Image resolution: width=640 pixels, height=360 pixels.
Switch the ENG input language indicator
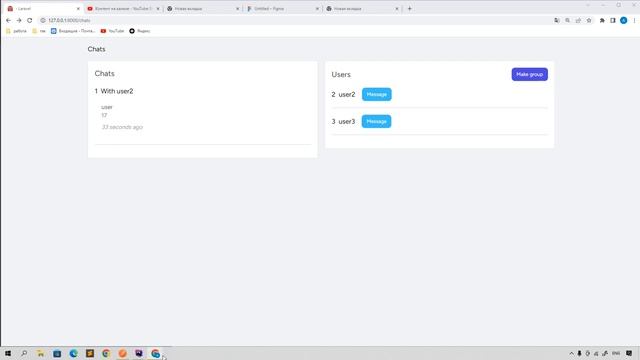pos(616,353)
